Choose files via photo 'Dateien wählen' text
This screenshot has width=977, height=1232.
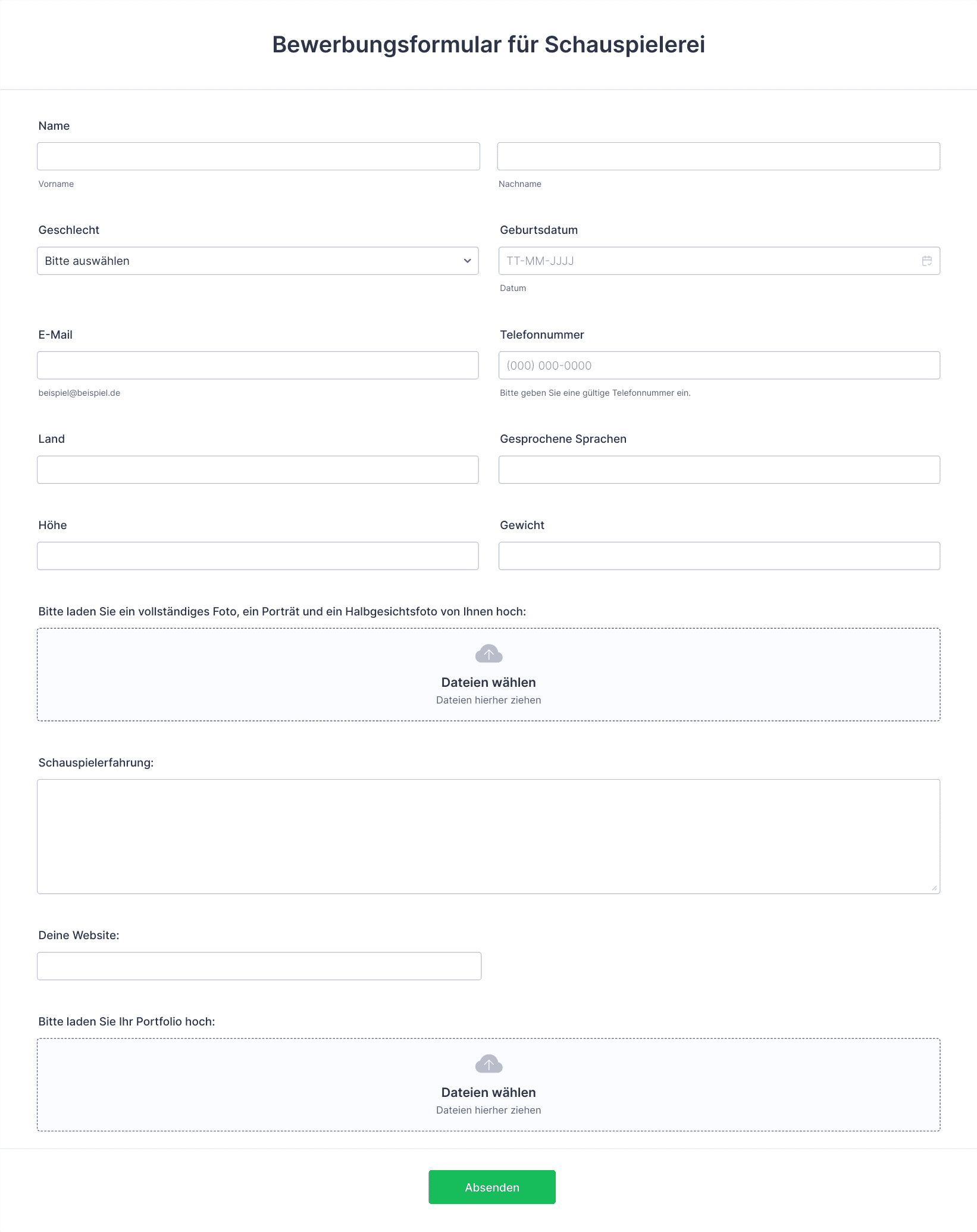[488, 682]
